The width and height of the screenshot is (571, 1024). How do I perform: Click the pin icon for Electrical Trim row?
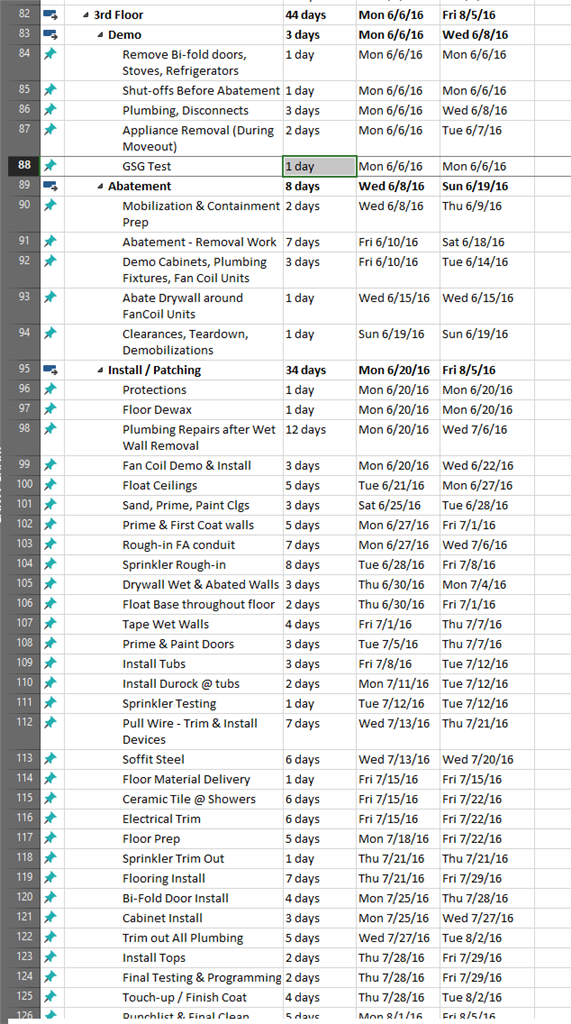click(x=50, y=819)
